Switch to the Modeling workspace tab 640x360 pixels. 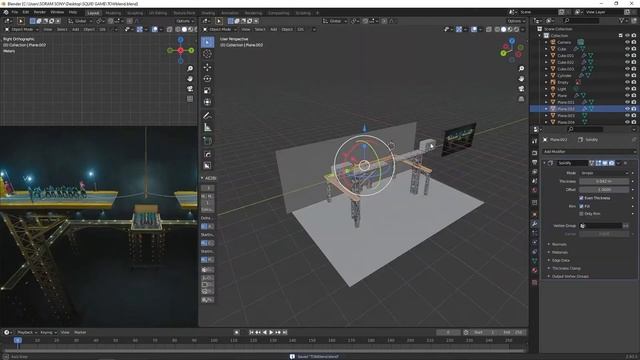point(113,13)
